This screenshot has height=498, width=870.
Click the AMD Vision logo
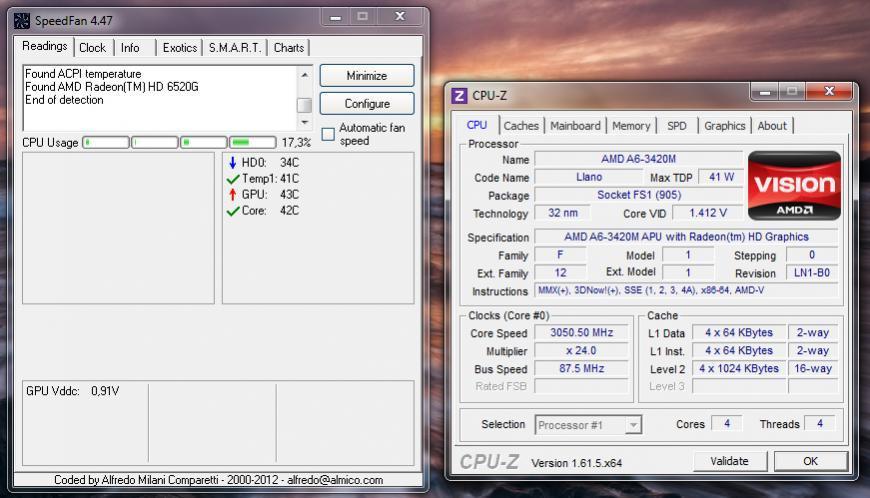pyautogui.click(x=793, y=185)
